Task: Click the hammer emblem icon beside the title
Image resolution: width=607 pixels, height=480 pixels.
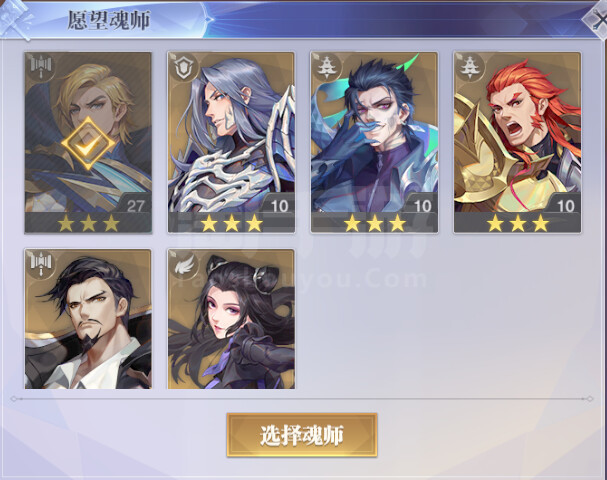Action: tap(15, 19)
